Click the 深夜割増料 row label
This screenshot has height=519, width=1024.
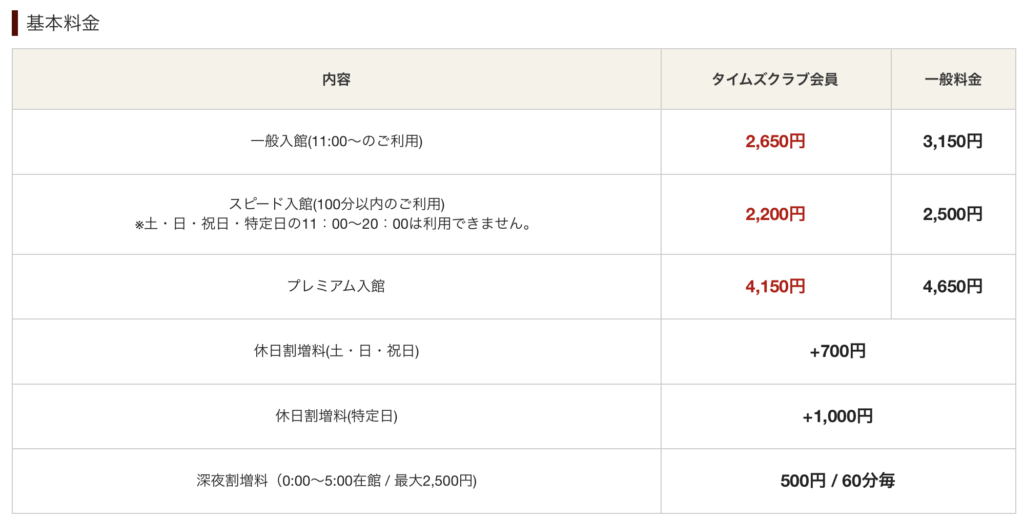[336, 481]
